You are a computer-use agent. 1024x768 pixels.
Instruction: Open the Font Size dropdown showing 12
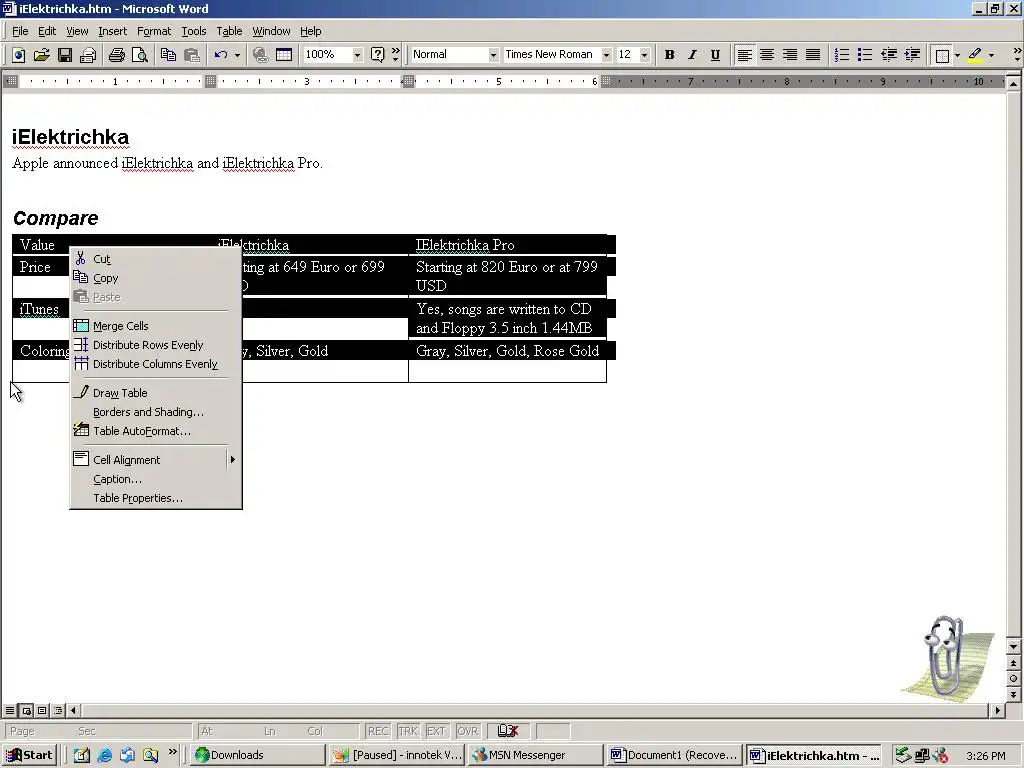[x=645, y=55]
